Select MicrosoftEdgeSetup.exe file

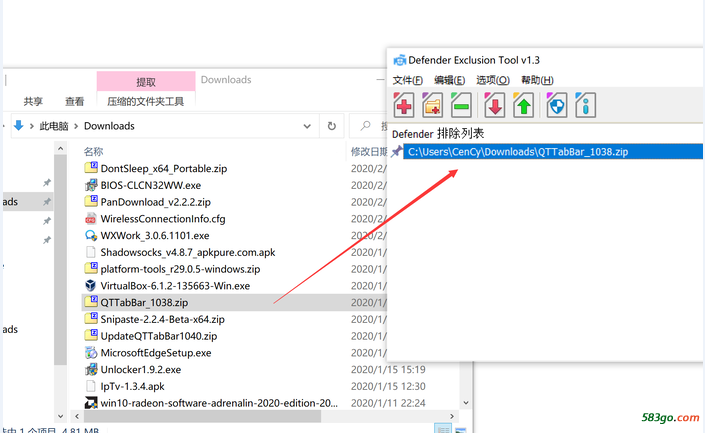tap(156, 353)
